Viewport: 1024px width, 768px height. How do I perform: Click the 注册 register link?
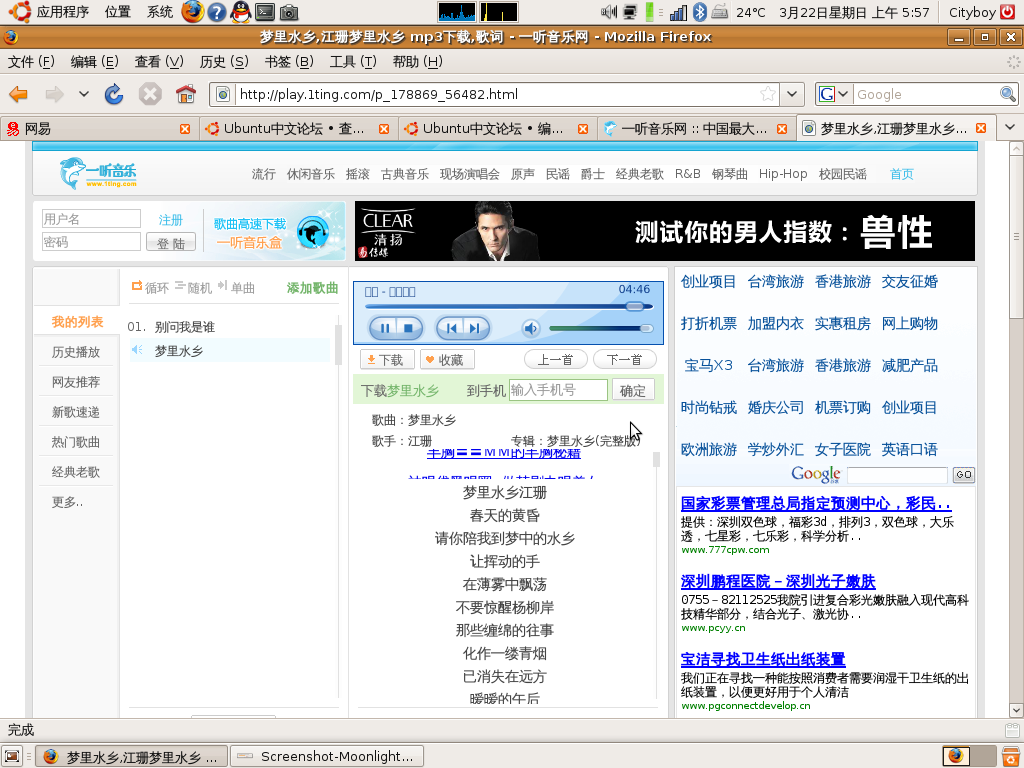coord(170,220)
